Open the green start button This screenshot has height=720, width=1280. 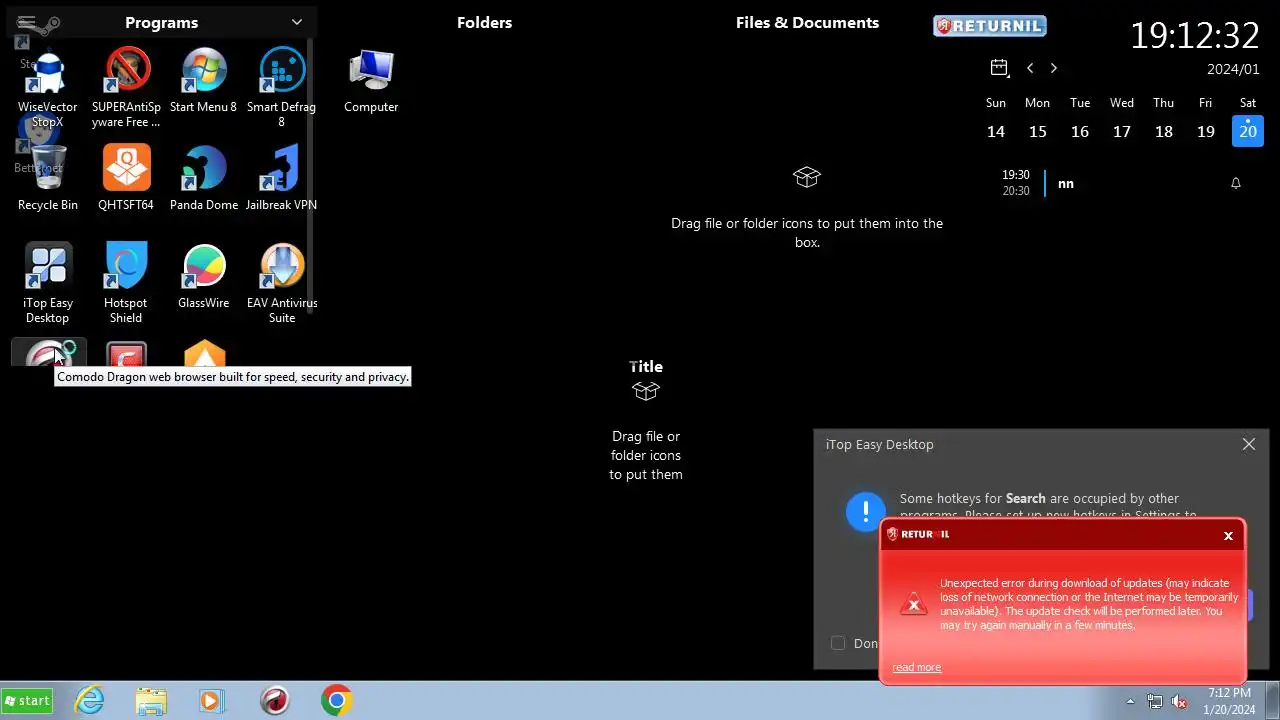[27, 700]
